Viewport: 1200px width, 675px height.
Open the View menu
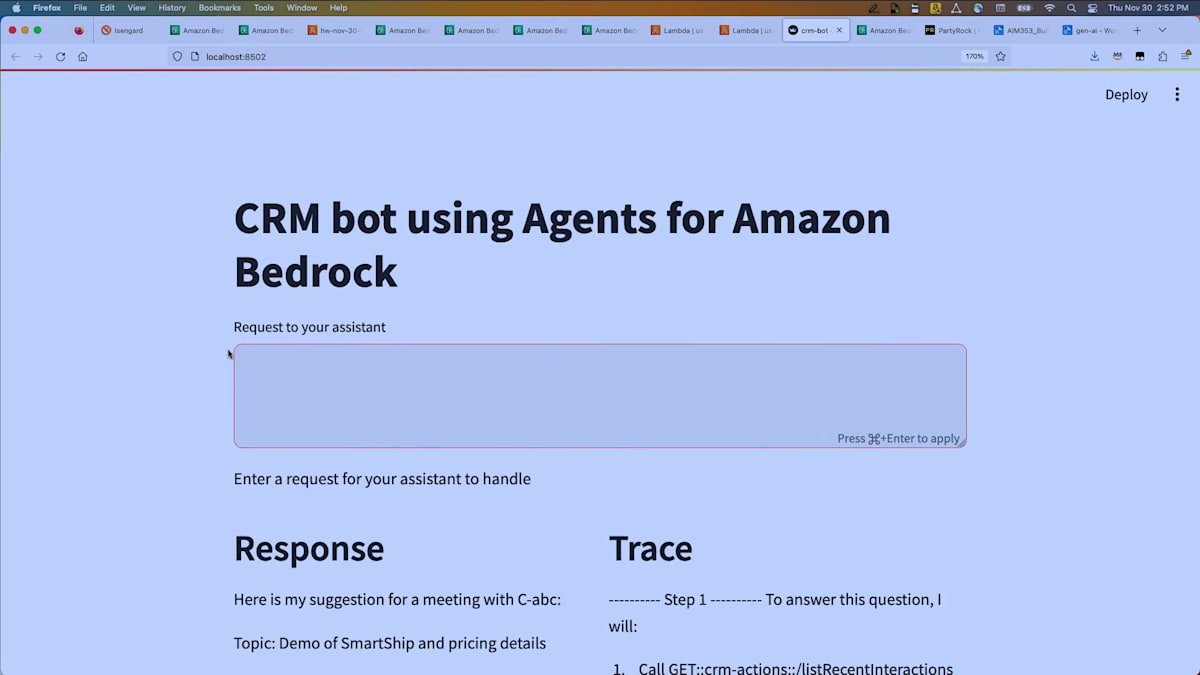point(137,7)
